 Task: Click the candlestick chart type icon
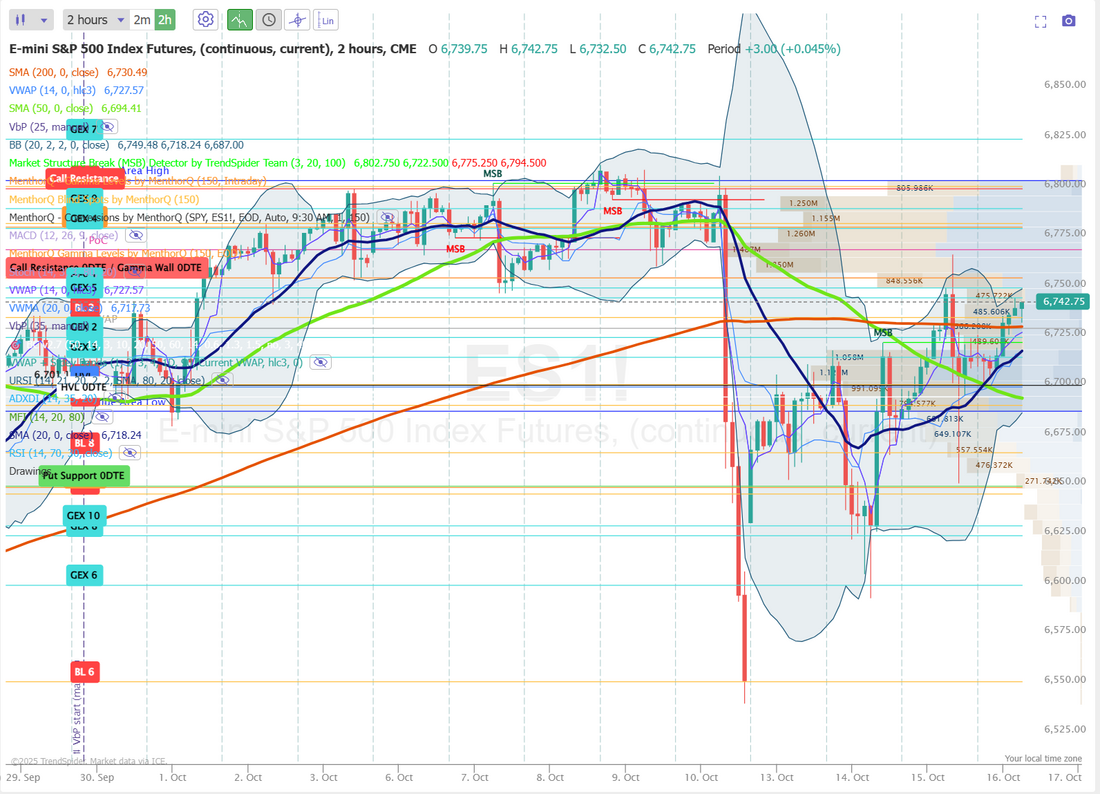tap(19, 19)
